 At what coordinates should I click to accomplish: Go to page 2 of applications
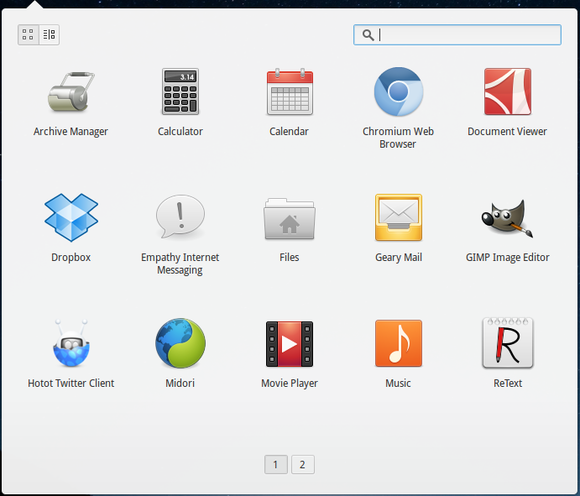coord(303,464)
